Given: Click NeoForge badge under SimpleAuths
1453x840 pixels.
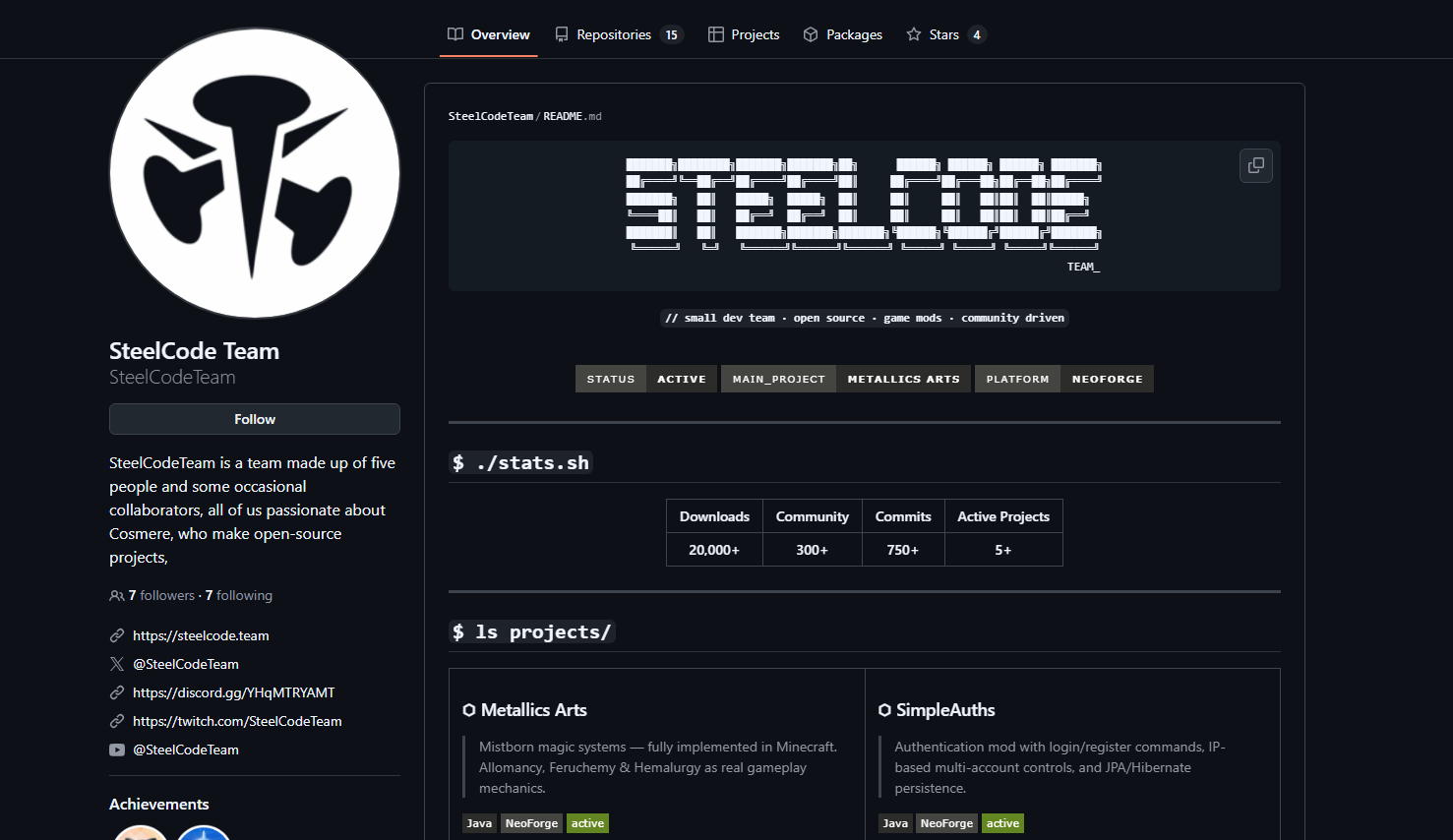Looking at the screenshot, I should (x=946, y=823).
